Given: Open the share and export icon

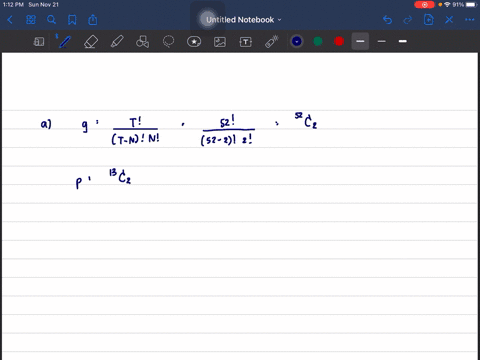Looking at the screenshot, I should click(x=93, y=20).
